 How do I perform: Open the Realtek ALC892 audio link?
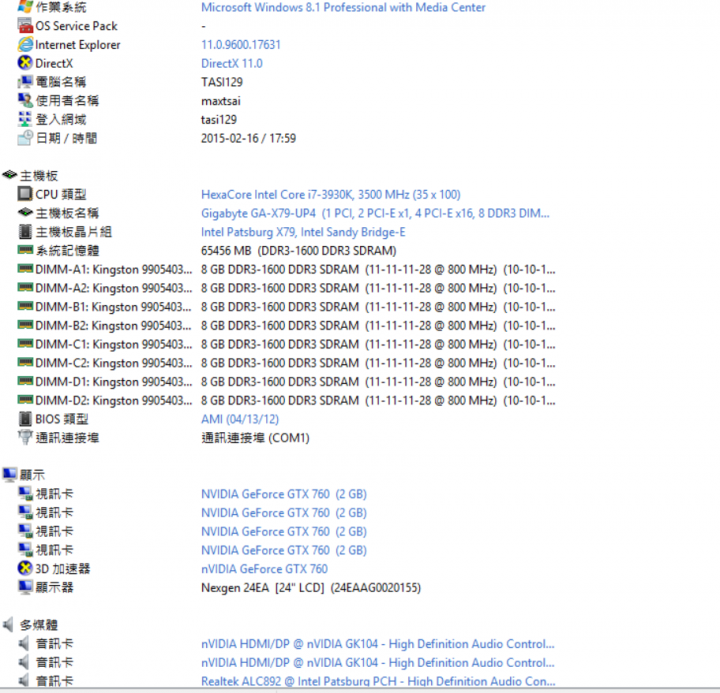378,681
